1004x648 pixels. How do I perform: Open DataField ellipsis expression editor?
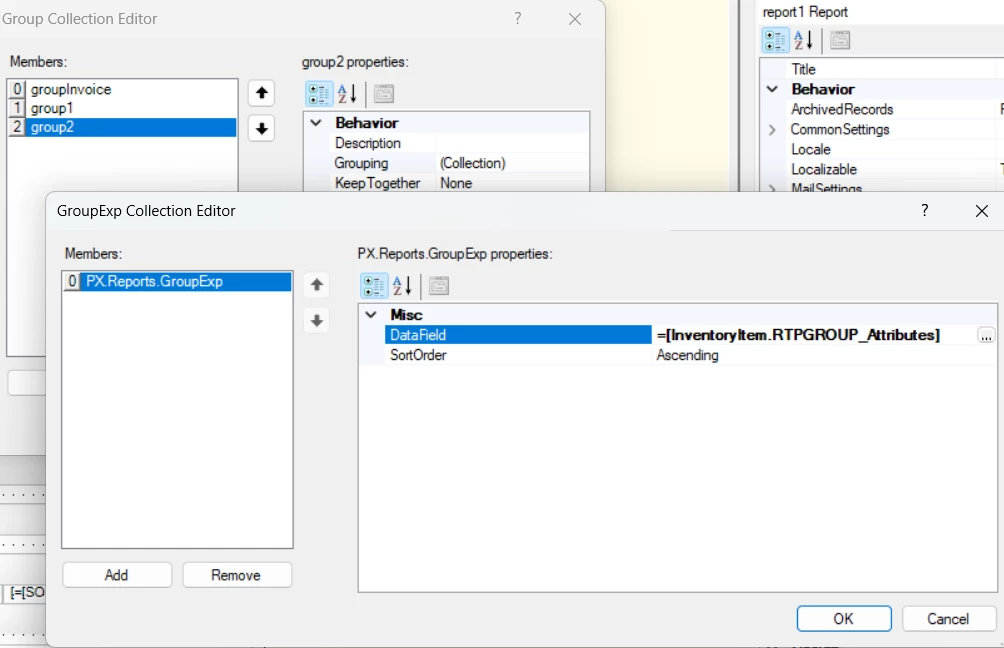point(986,335)
